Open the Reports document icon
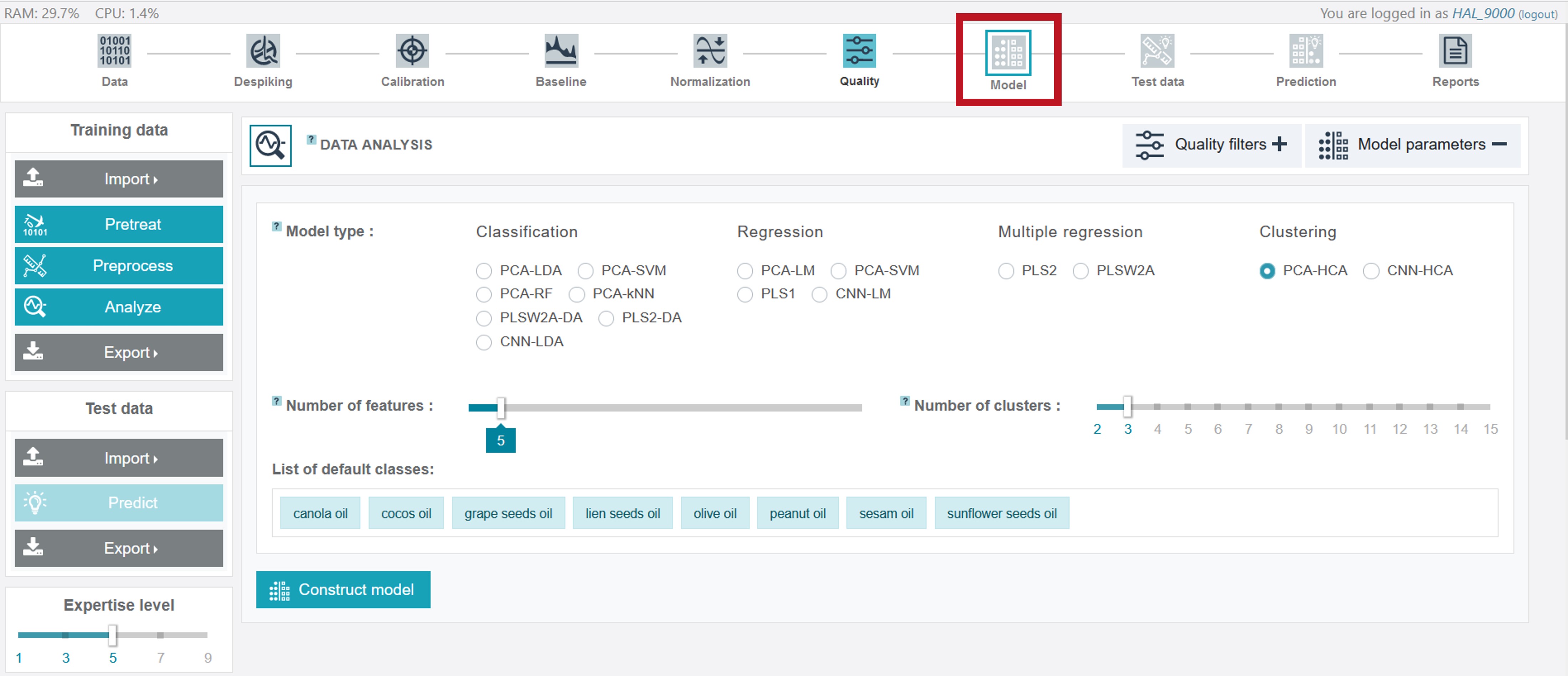This screenshot has height=676, width=1568. 1455,51
